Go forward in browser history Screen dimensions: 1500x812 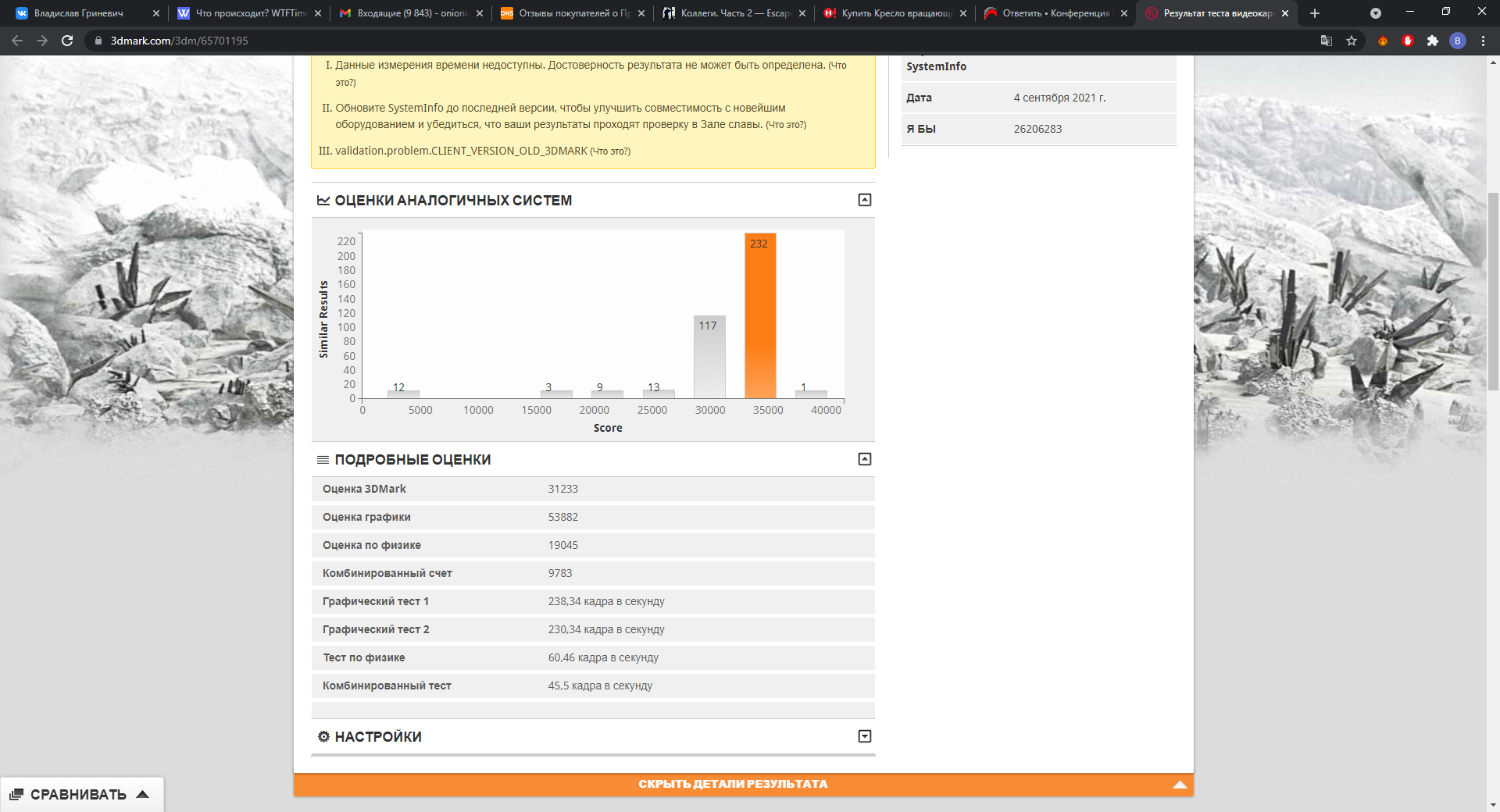[42, 41]
